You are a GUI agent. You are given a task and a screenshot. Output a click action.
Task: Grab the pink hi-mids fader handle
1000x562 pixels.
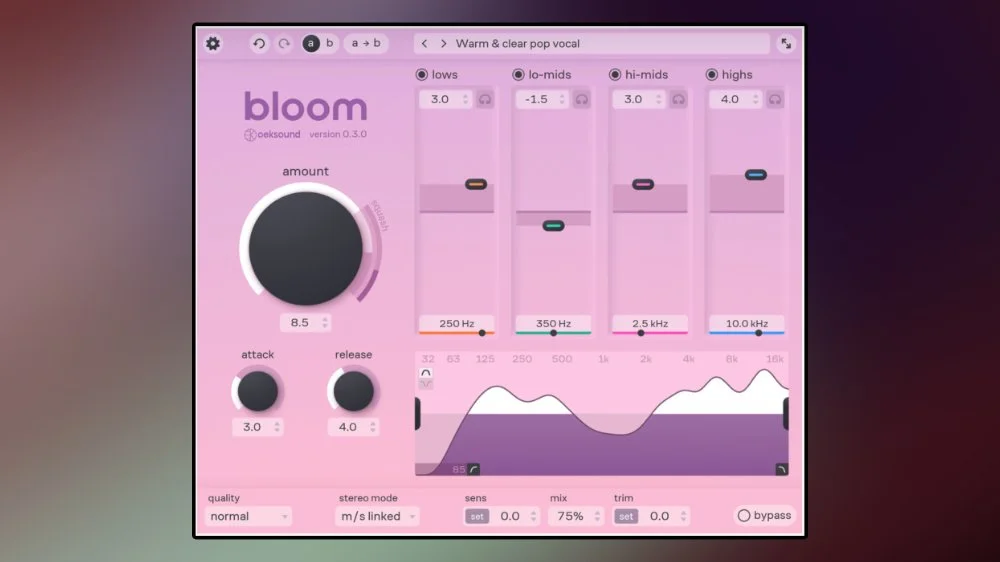(643, 184)
